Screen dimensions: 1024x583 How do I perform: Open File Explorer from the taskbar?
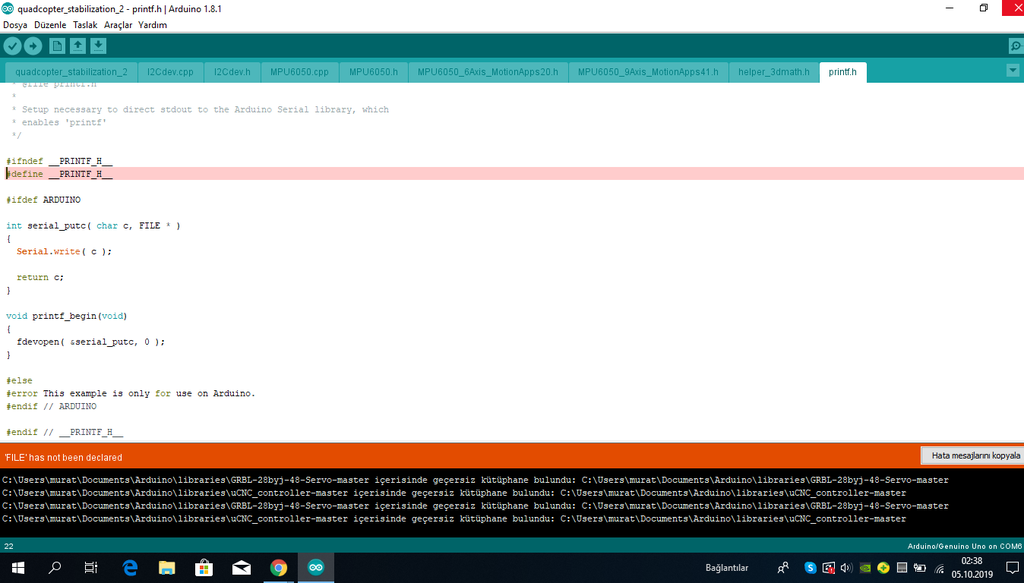coord(167,568)
